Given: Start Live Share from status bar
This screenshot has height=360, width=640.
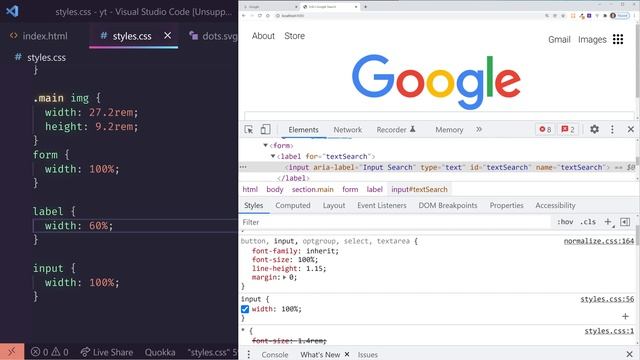Looking at the screenshot, I should 107,352.
